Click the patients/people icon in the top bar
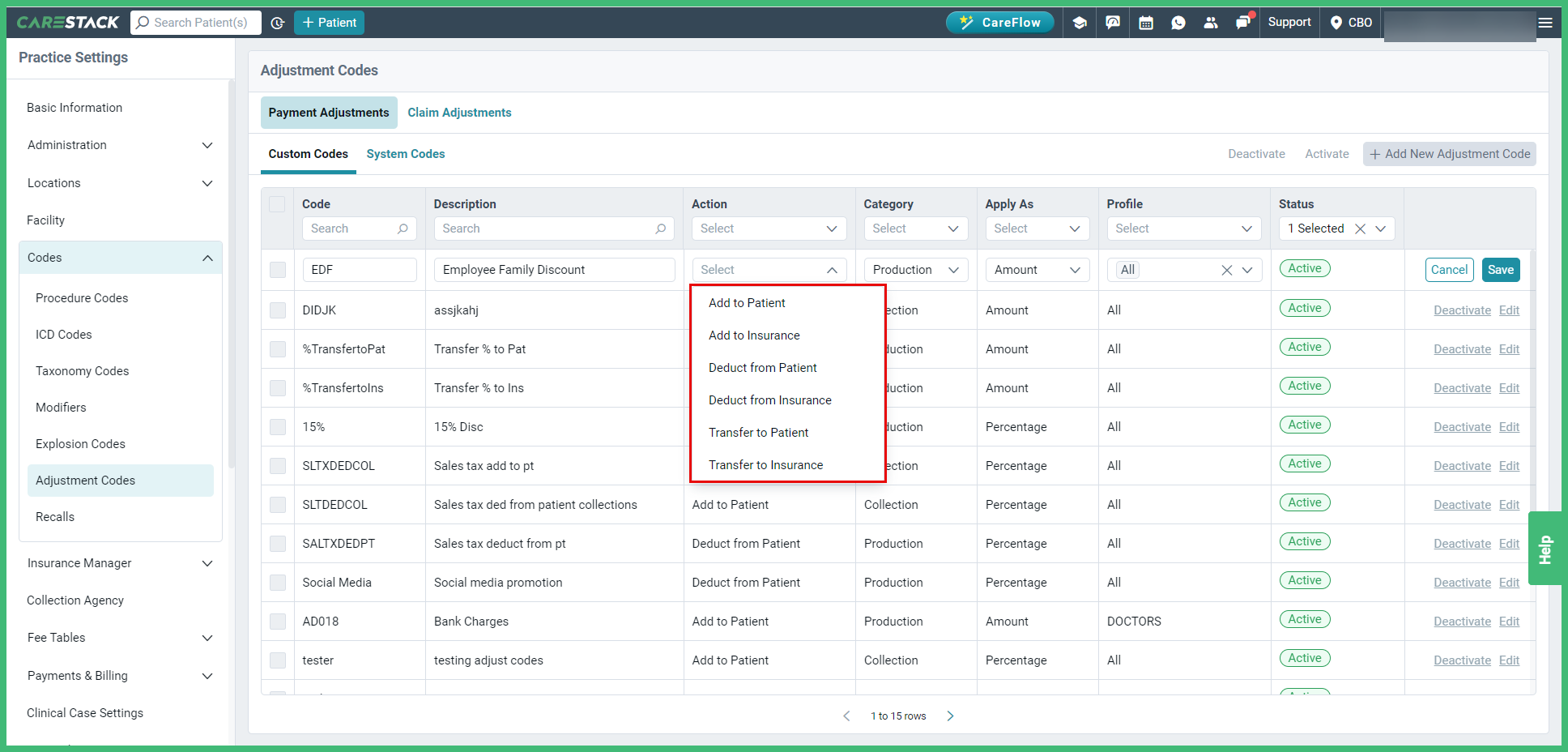 (x=1211, y=22)
